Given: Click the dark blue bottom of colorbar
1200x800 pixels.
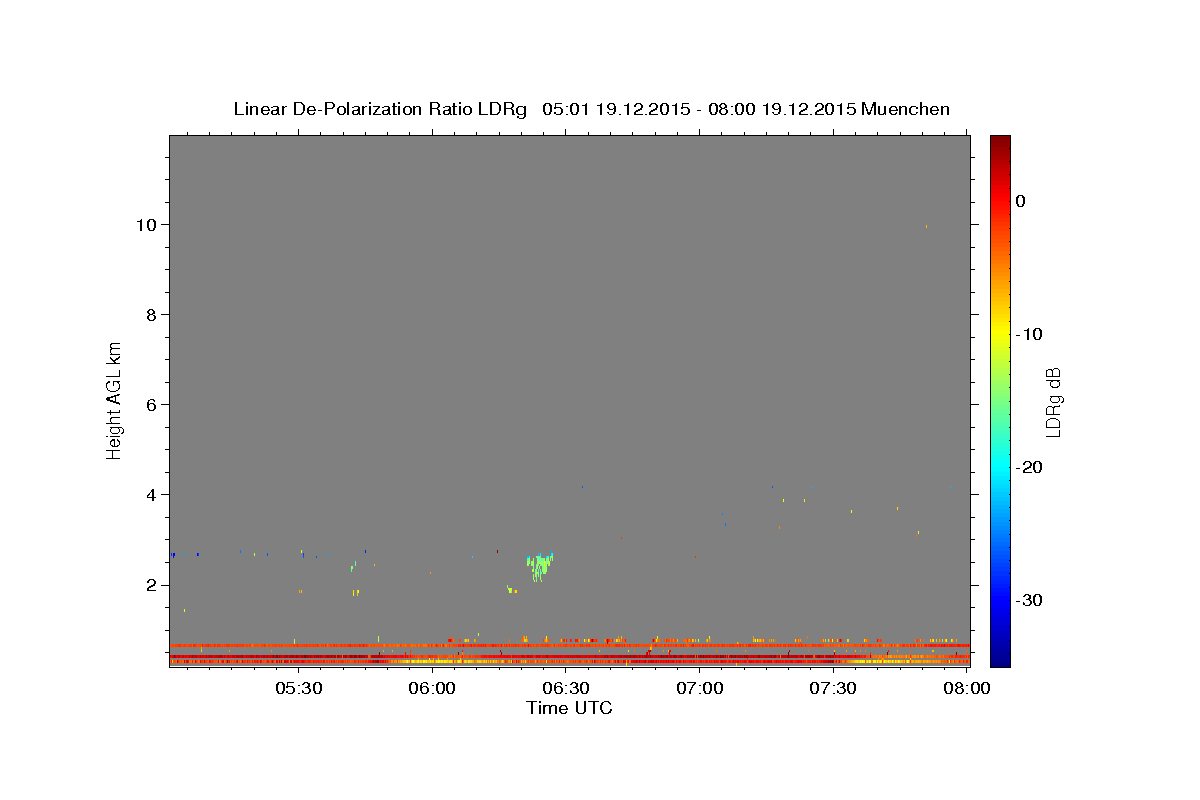Looking at the screenshot, I should click(1000, 658).
